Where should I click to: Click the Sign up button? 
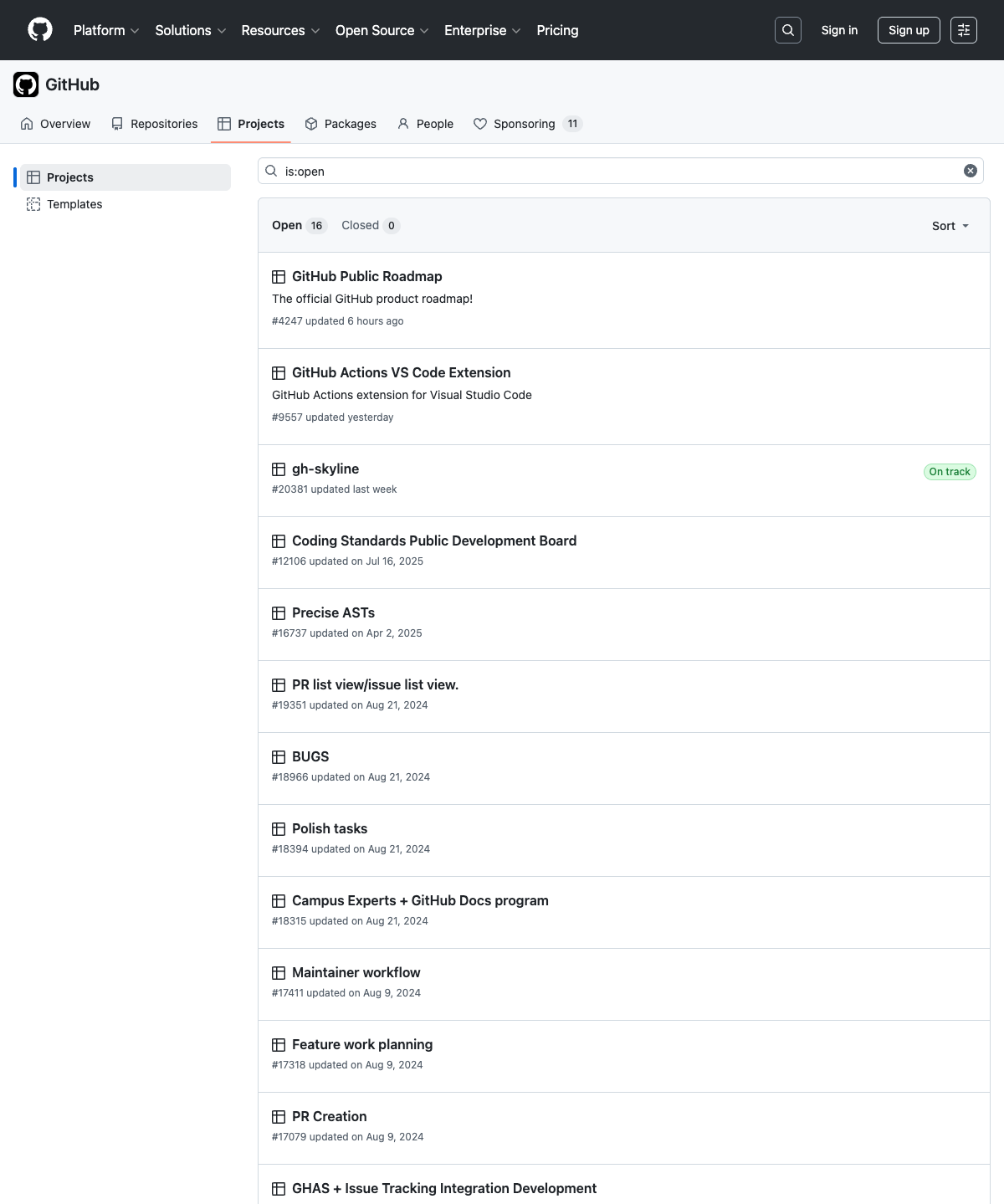point(908,30)
